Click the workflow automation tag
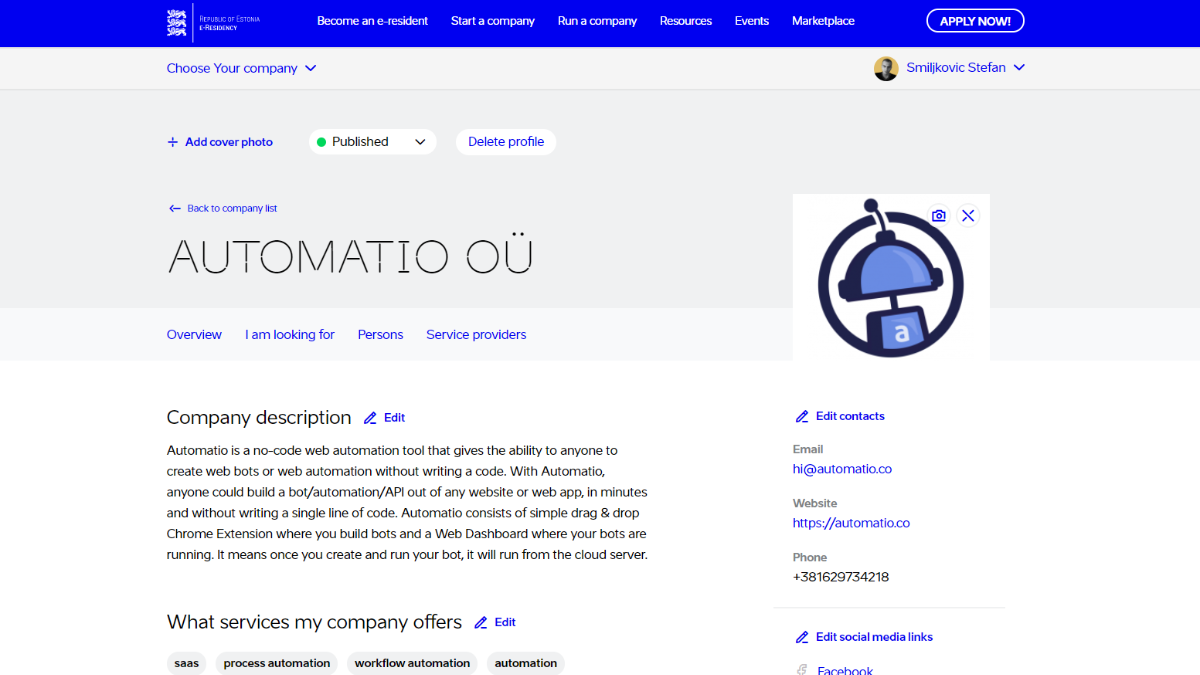The image size is (1200, 675). tap(412, 663)
